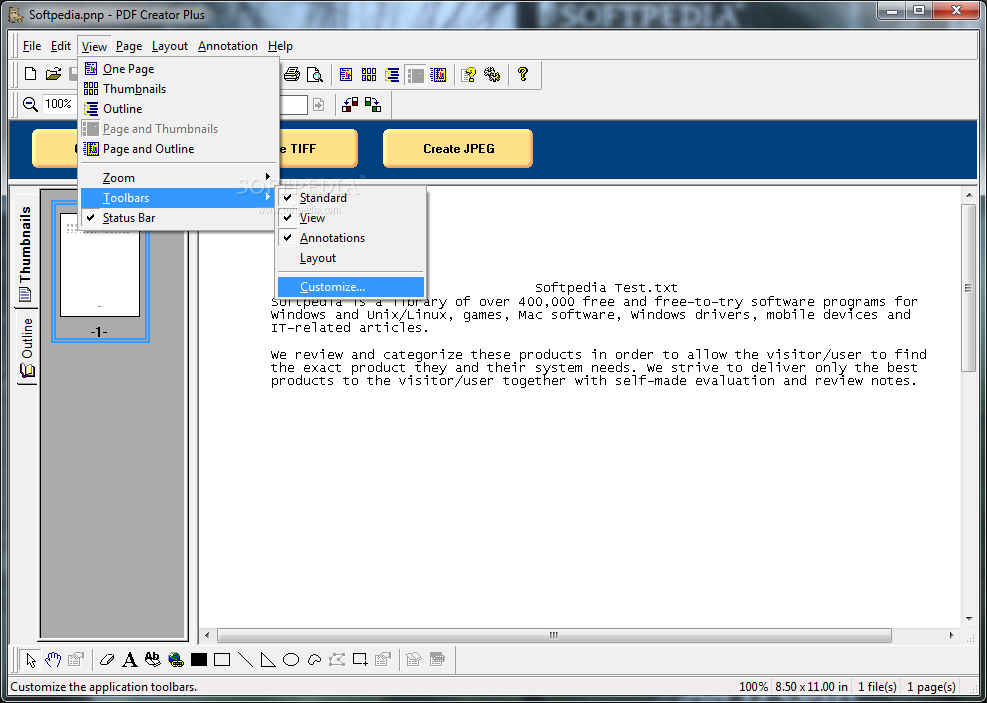Click the Open folder toolbar icon

(54, 74)
